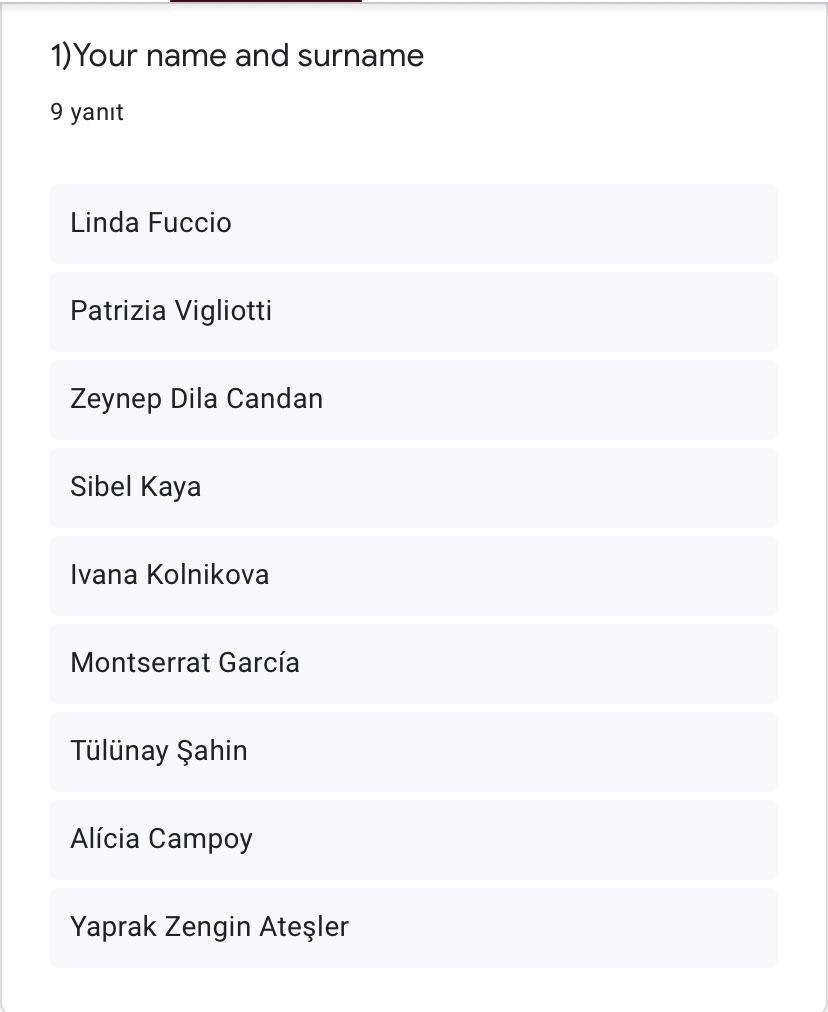Click the surname "Kaya" text
Viewport: 828px width, 1012px height.
click(x=170, y=487)
